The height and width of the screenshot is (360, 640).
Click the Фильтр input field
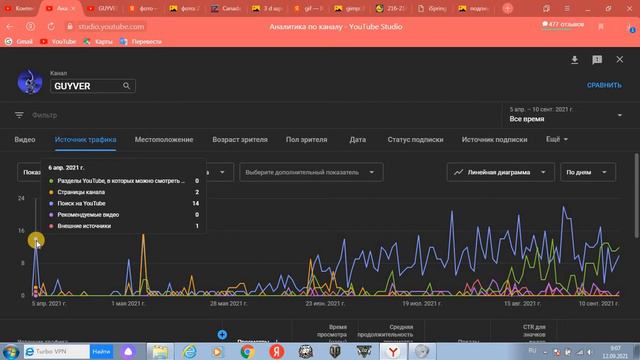(x=44, y=116)
